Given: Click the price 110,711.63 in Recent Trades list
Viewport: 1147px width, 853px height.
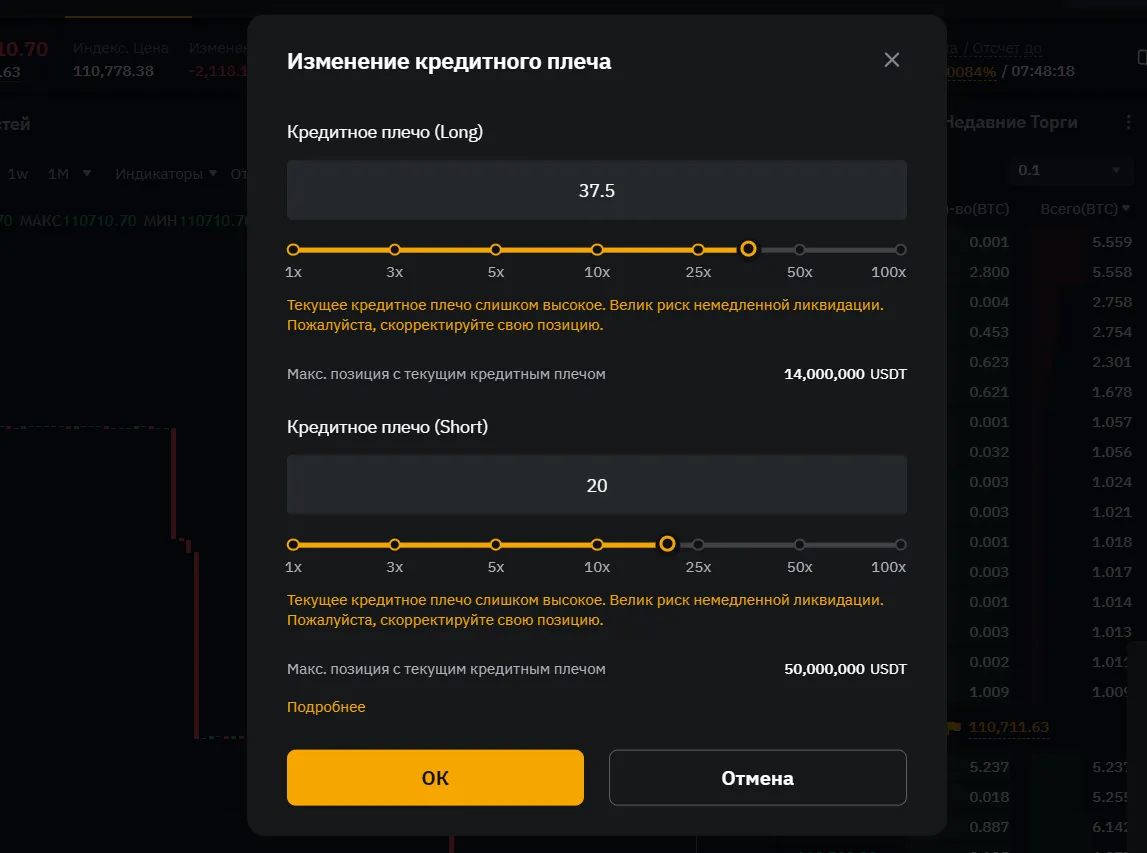Looking at the screenshot, I should 1009,728.
